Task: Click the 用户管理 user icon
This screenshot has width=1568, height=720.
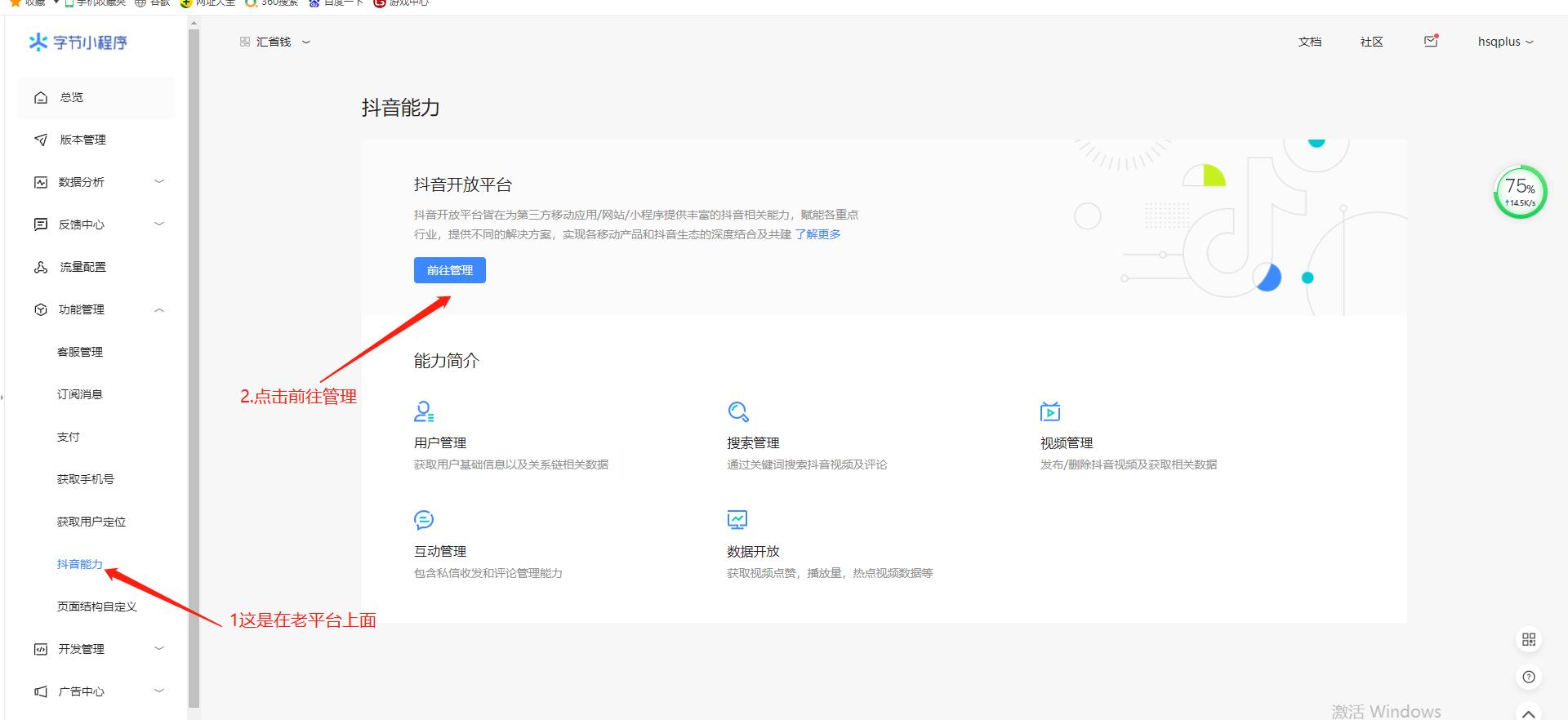Action: click(x=423, y=411)
